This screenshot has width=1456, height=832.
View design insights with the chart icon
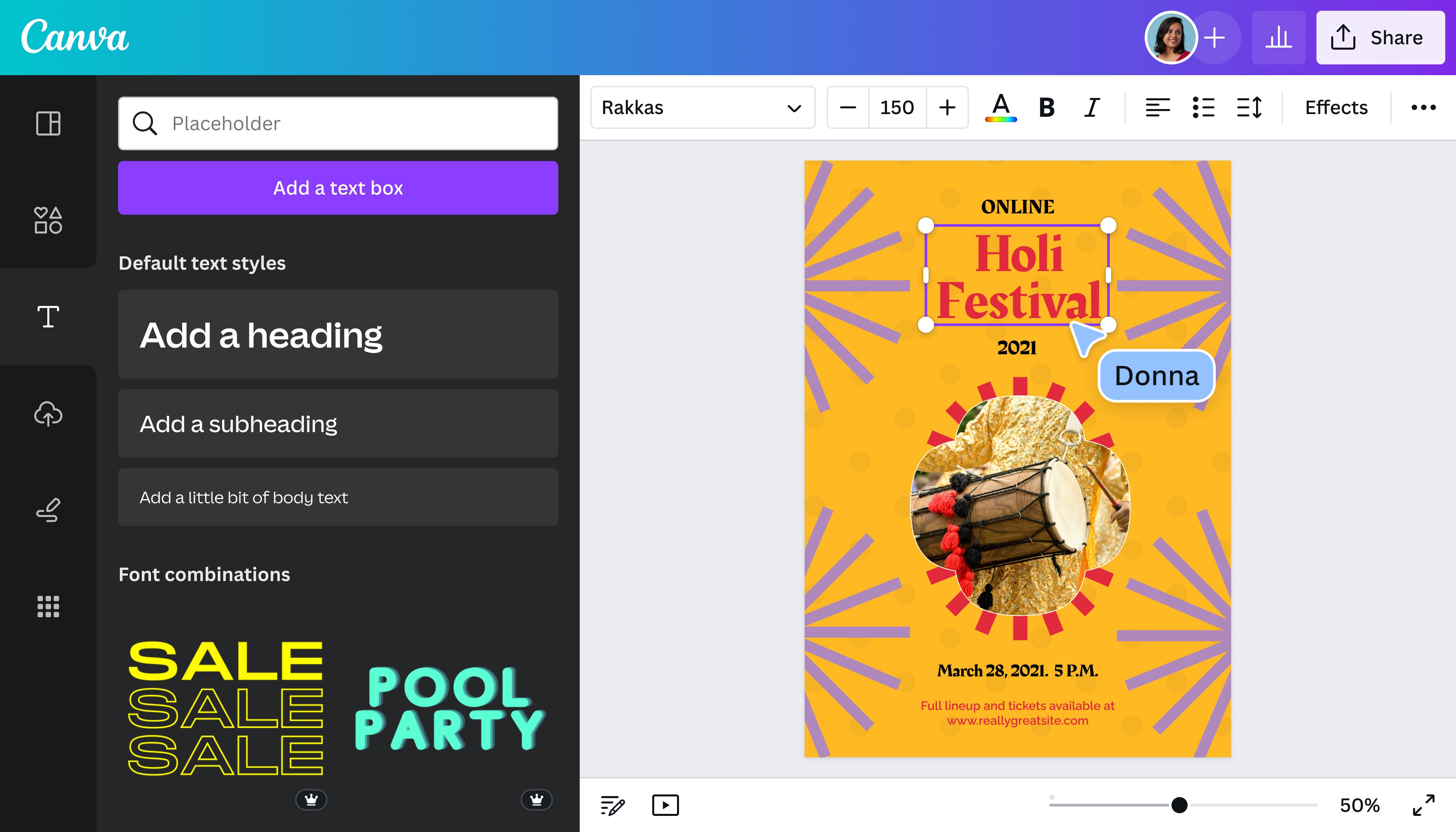1278,37
